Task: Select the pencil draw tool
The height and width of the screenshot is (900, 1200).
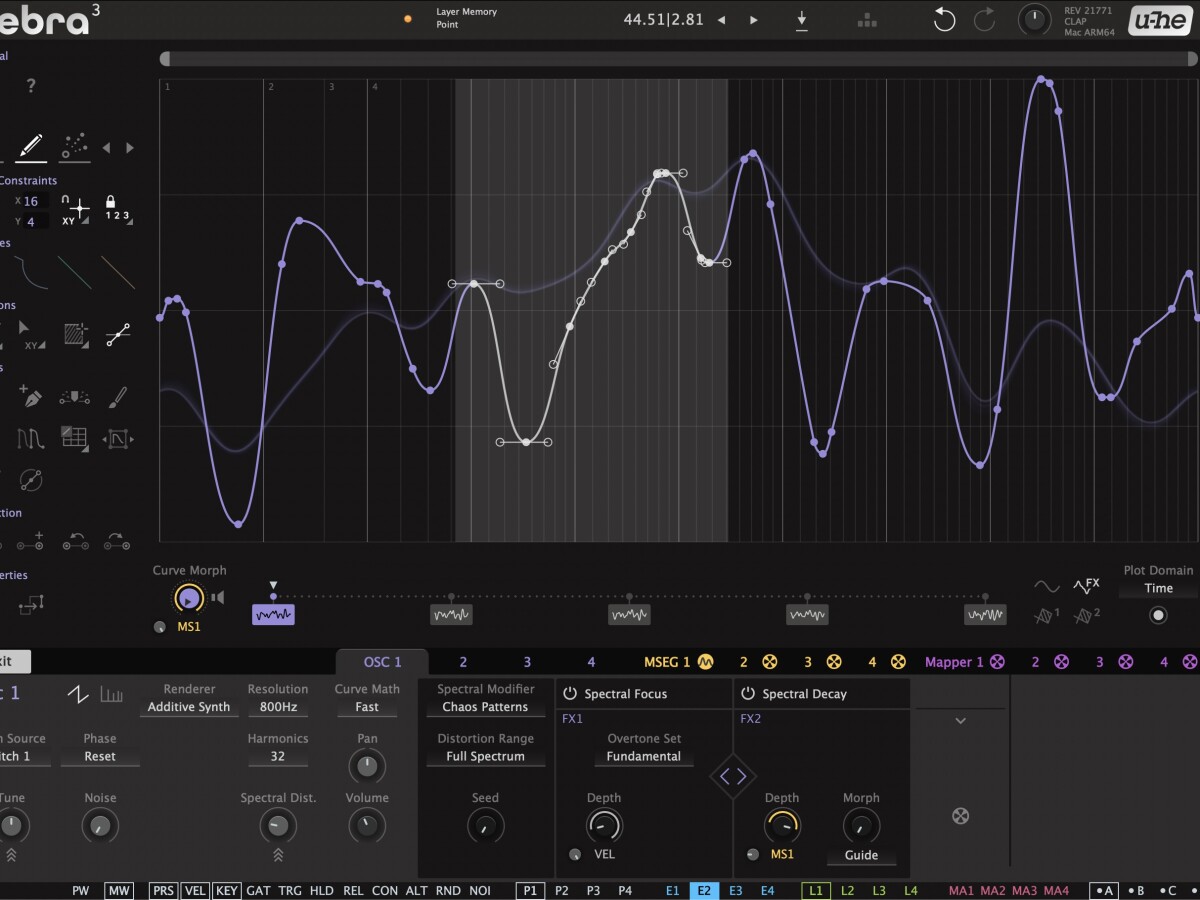Action: pos(31,147)
